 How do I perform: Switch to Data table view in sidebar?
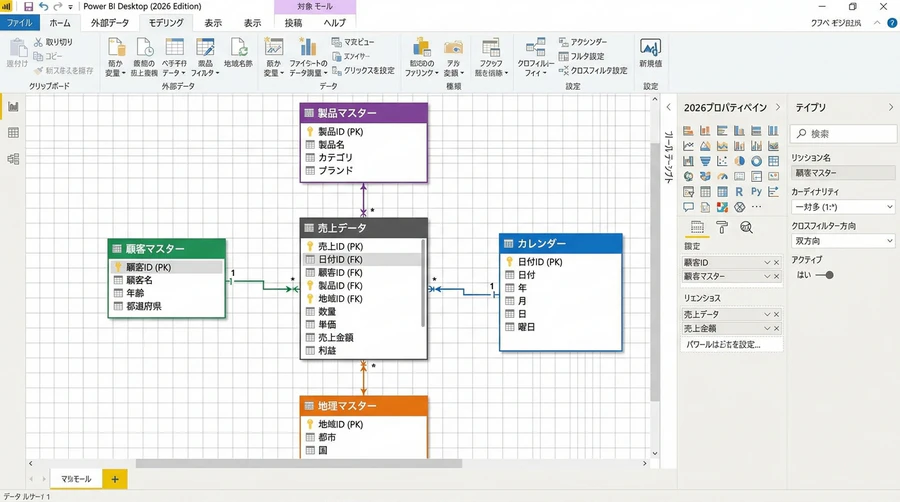[x=13, y=133]
